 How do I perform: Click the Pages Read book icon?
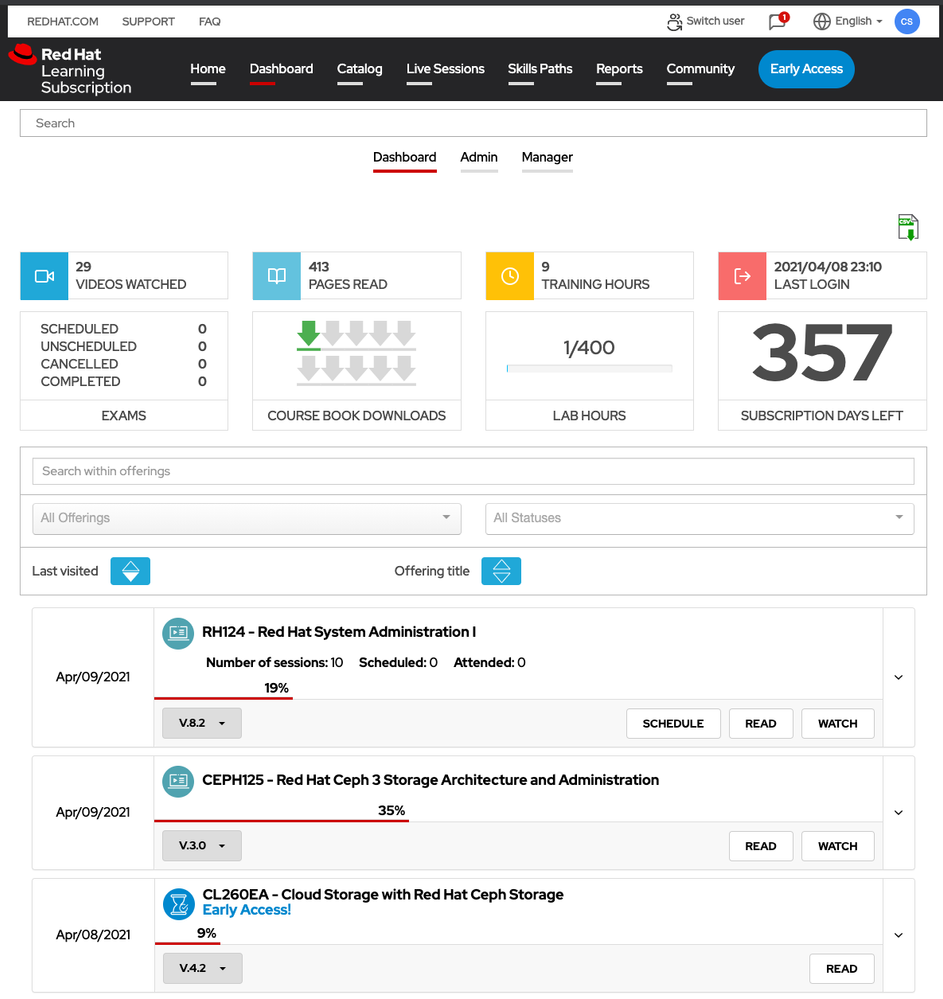coord(277,276)
